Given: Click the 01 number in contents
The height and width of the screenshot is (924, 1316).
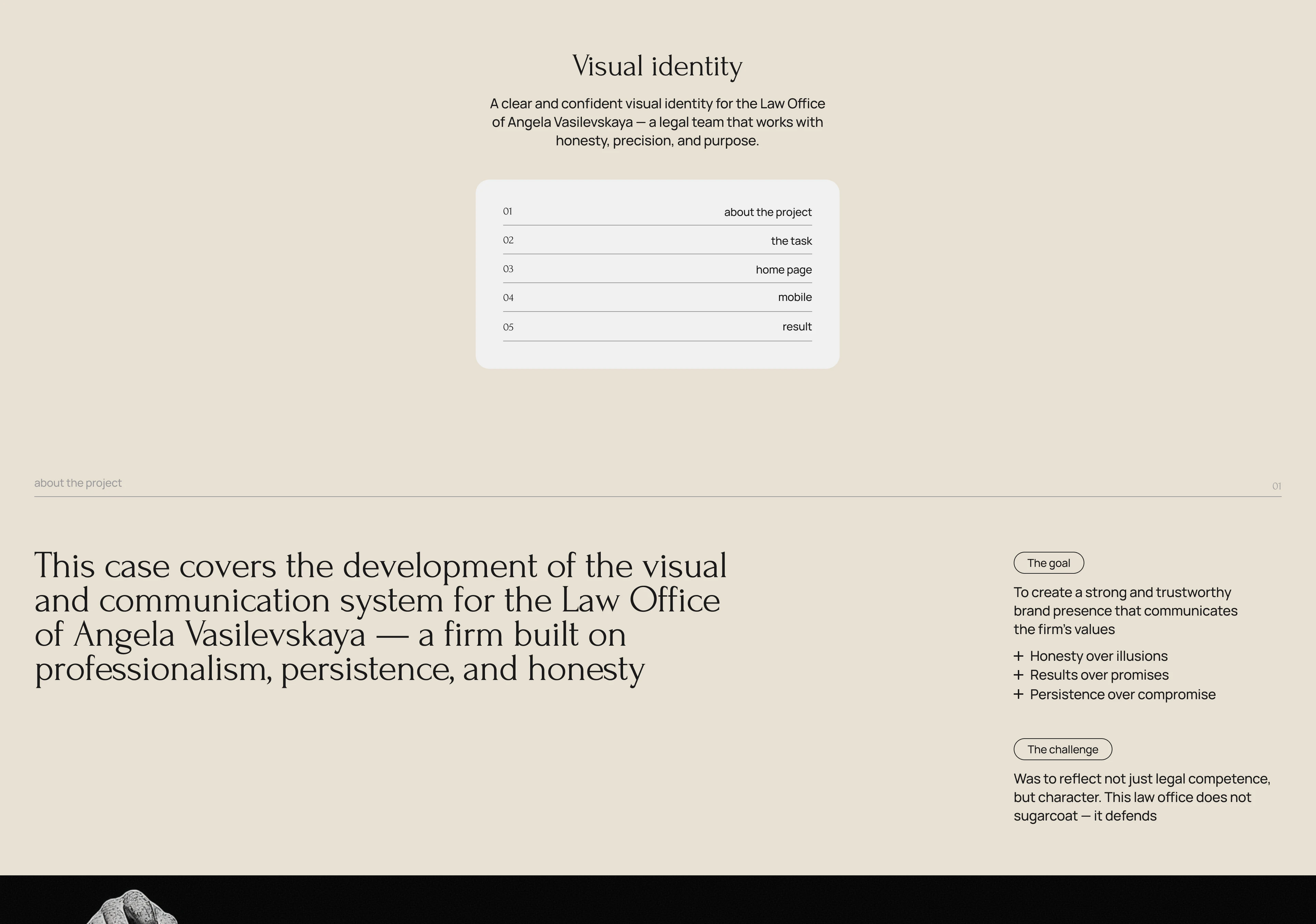Looking at the screenshot, I should click(x=507, y=211).
